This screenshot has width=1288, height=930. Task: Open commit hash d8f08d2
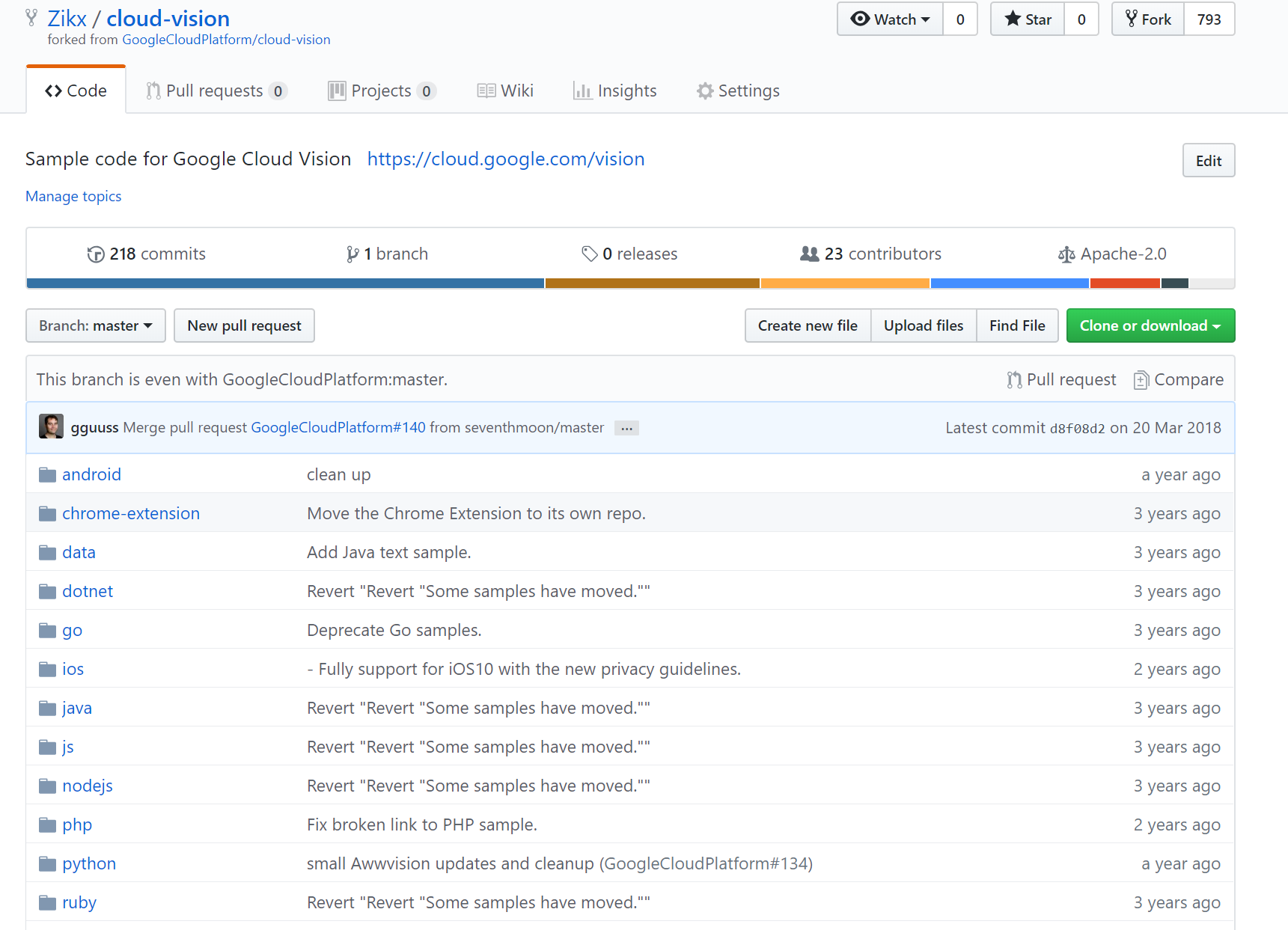click(x=1077, y=428)
